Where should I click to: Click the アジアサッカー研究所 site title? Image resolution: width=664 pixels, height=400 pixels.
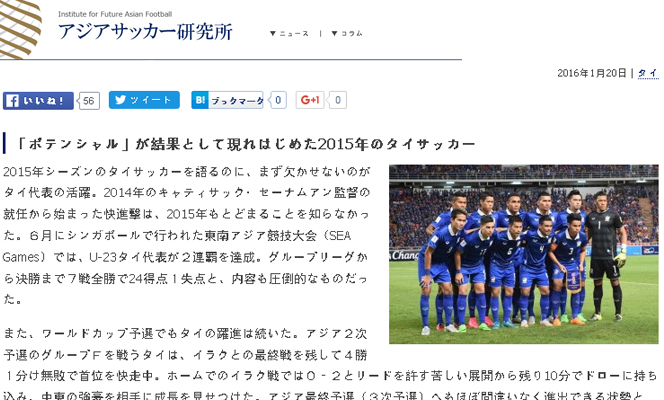145,32
